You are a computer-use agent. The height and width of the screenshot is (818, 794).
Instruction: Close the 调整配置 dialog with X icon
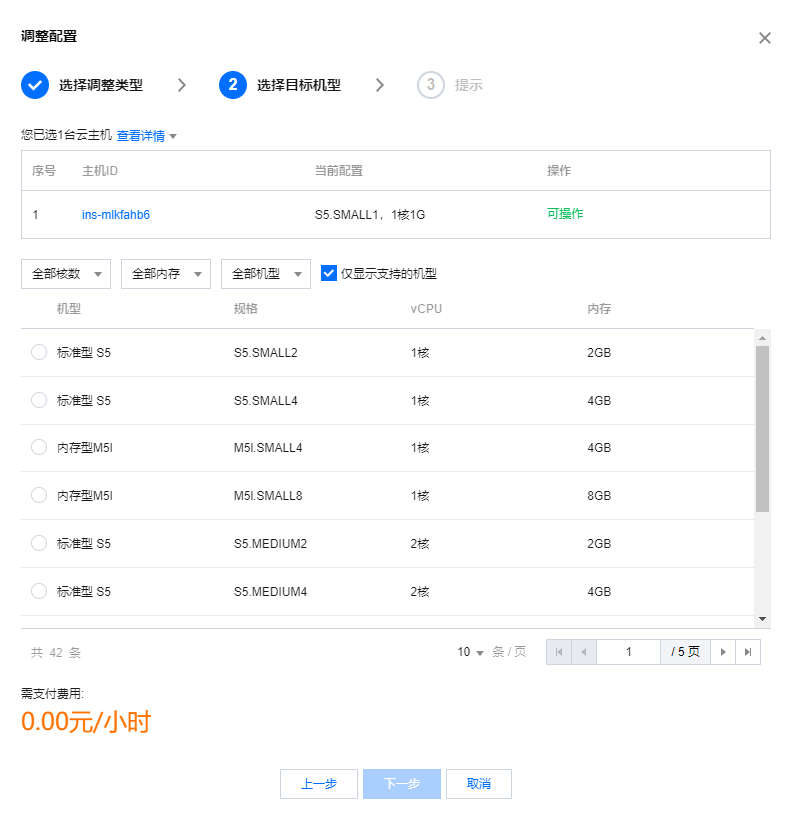(764, 38)
